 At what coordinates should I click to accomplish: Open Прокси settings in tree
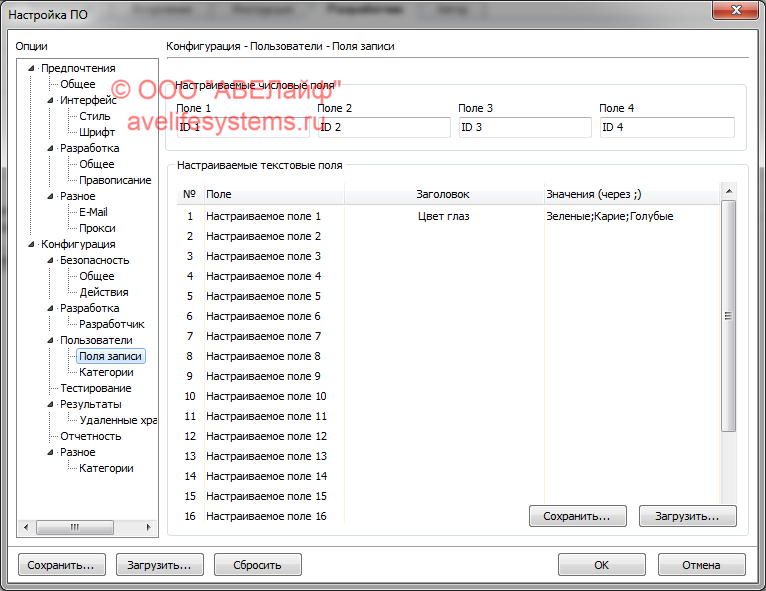point(97,228)
